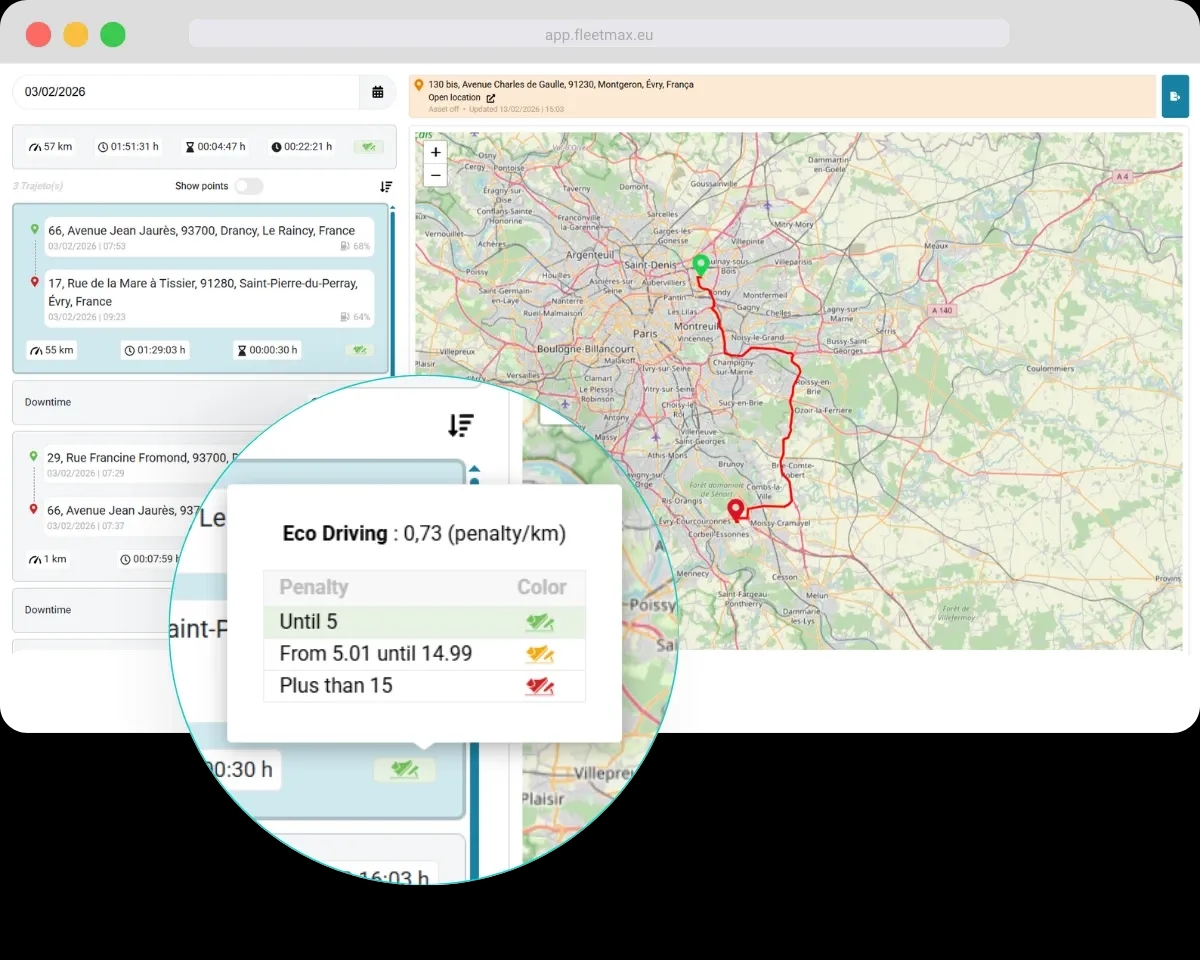Click green pin beside Drancy address at 07:53
This screenshot has height=960, width=1200.
tap(34, 229)
